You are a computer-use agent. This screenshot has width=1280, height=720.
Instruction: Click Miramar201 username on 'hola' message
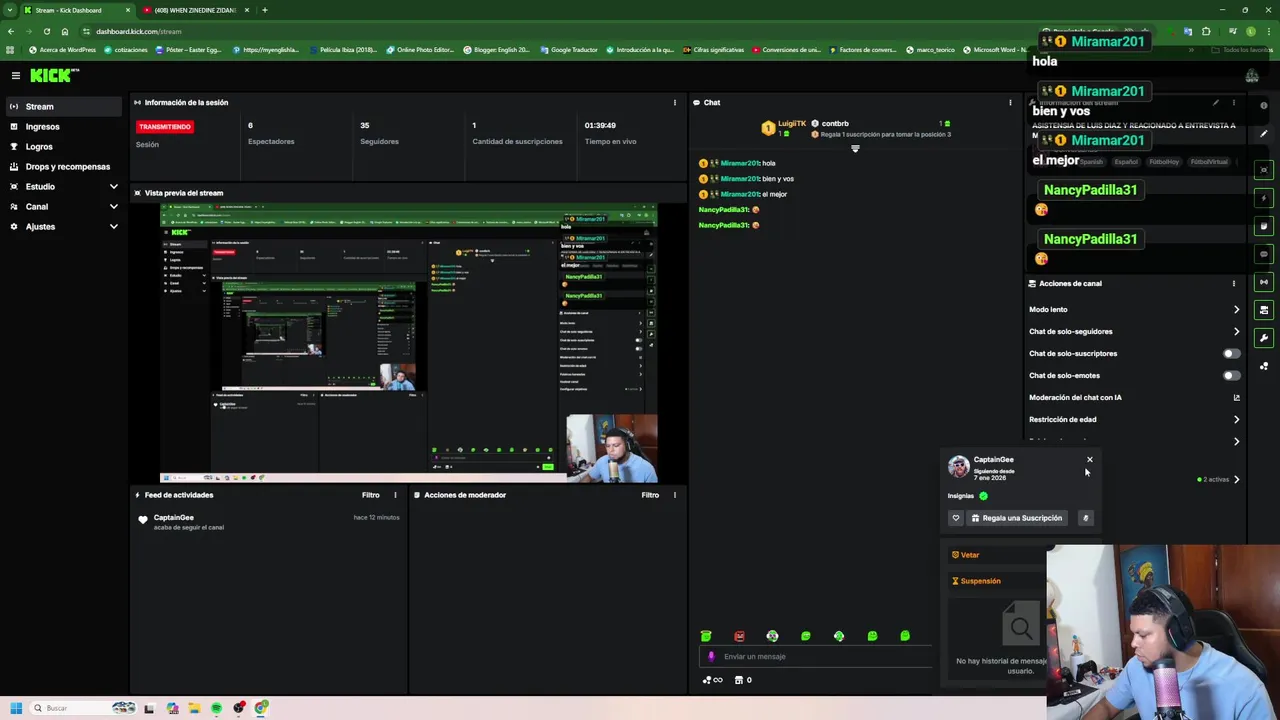740,163
